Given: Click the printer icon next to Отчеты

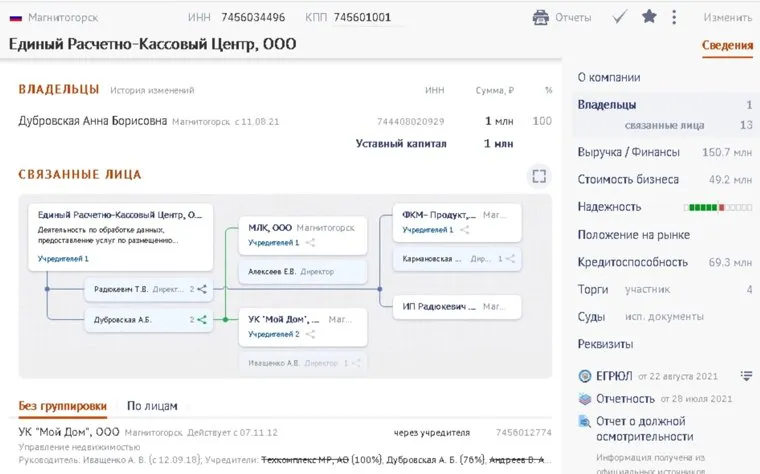Looking at the screenshot, I should coord(541,17).
